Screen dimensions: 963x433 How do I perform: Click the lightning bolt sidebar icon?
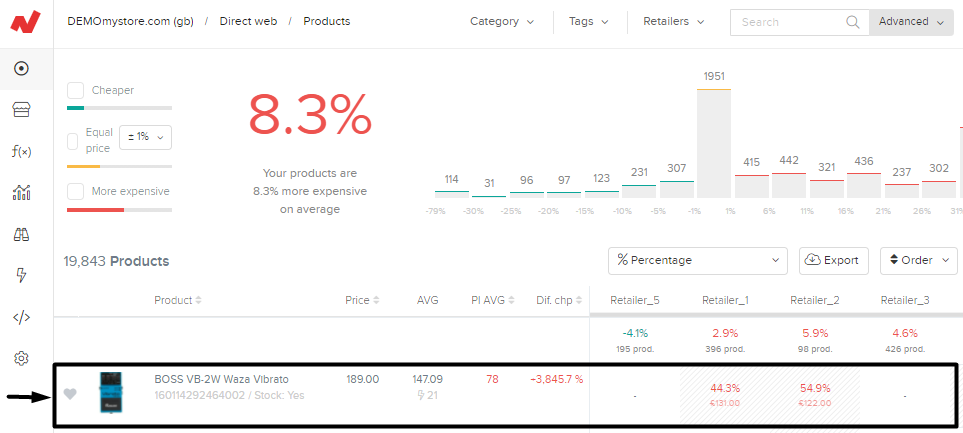tap(20, 275)
